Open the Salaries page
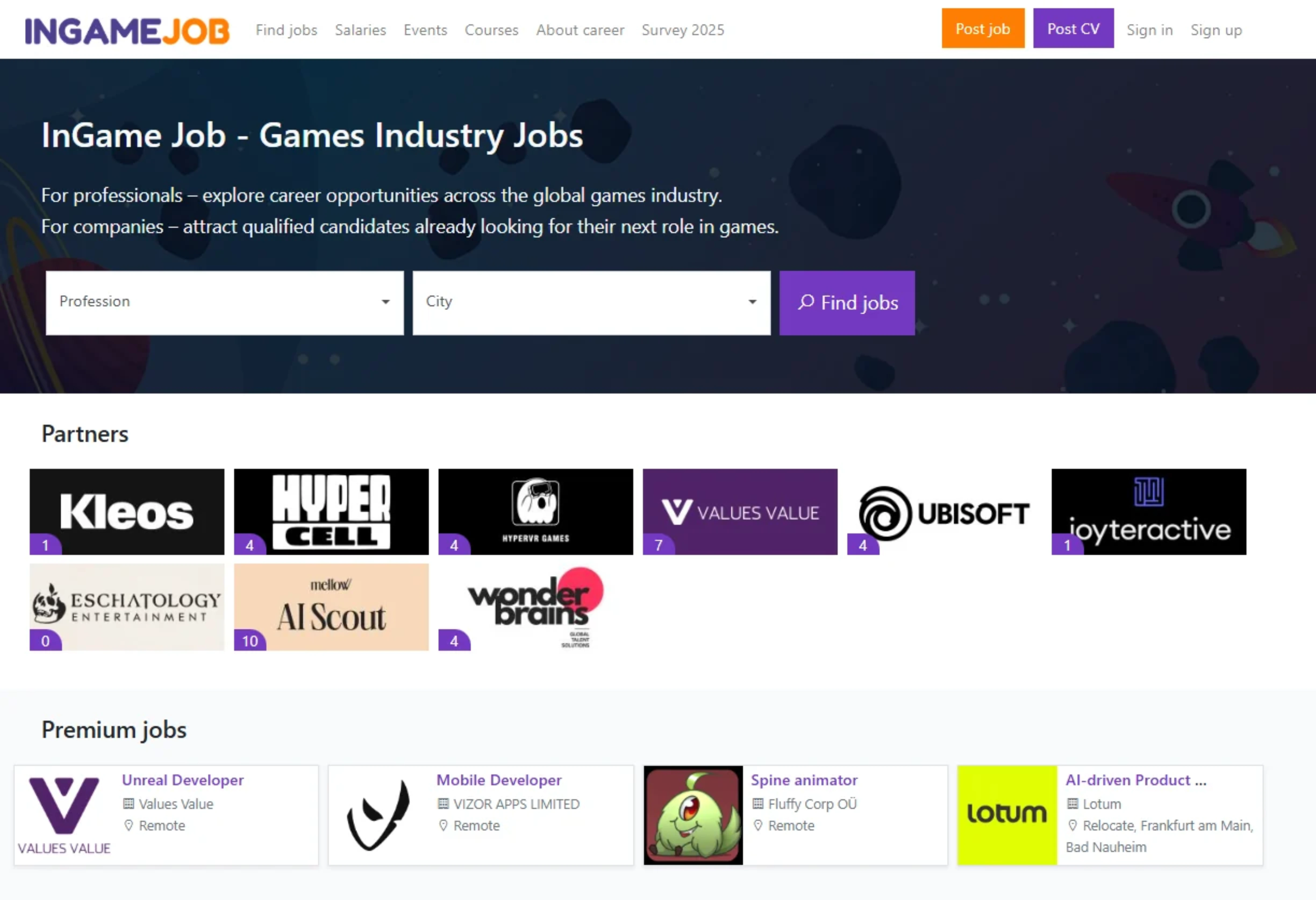The width and height of the screenshot is (1316, 900). point(361,30)
